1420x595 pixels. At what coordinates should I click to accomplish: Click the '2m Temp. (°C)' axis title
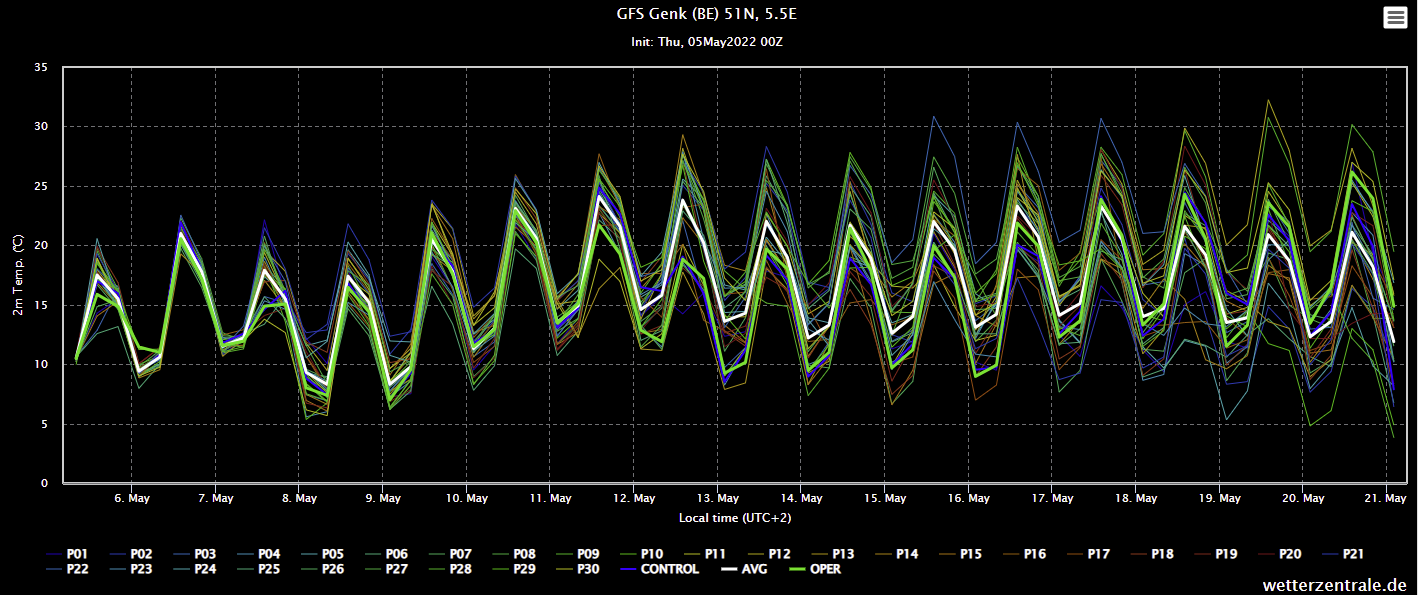19,275
